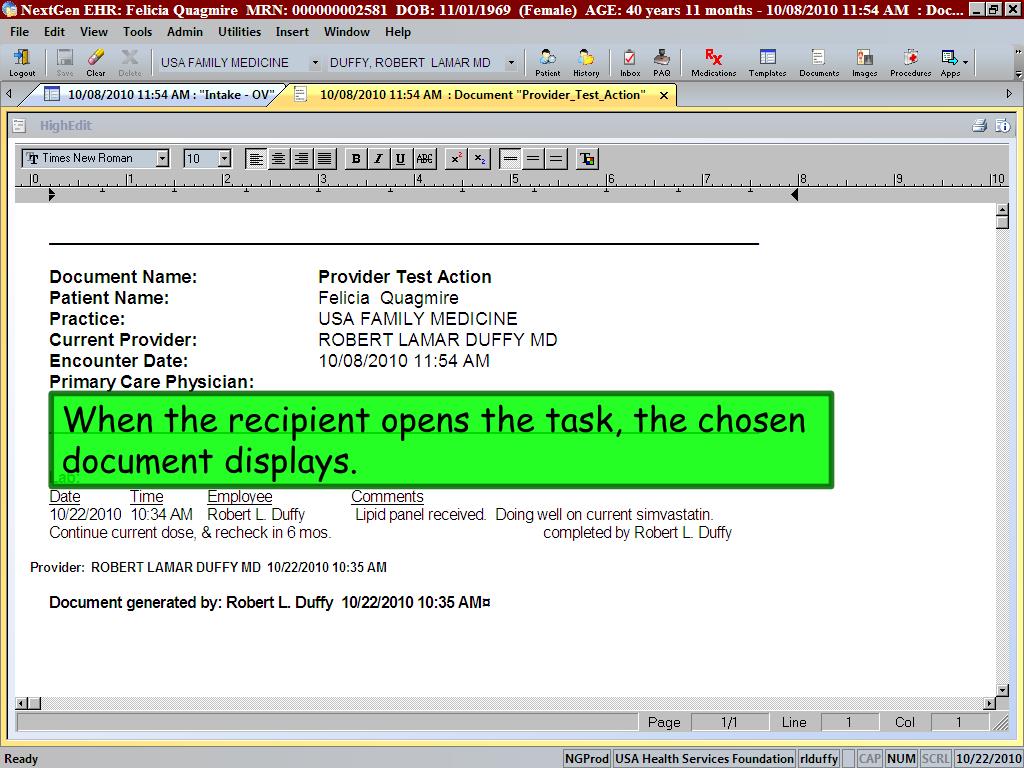Open the Window menu
This screenshot has width=1024, height=768.
point(347,32)
